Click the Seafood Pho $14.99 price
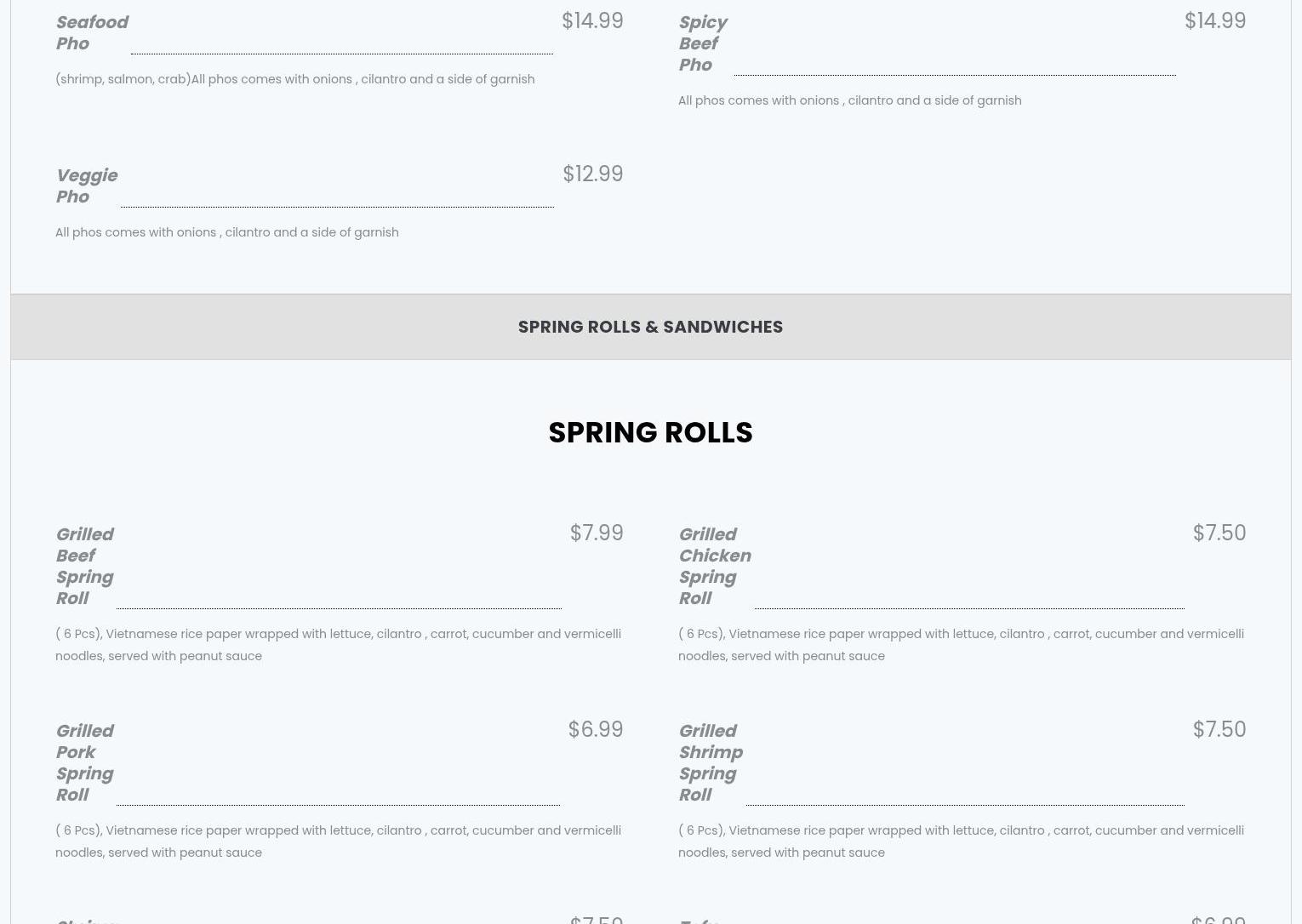 pos(592,20)
